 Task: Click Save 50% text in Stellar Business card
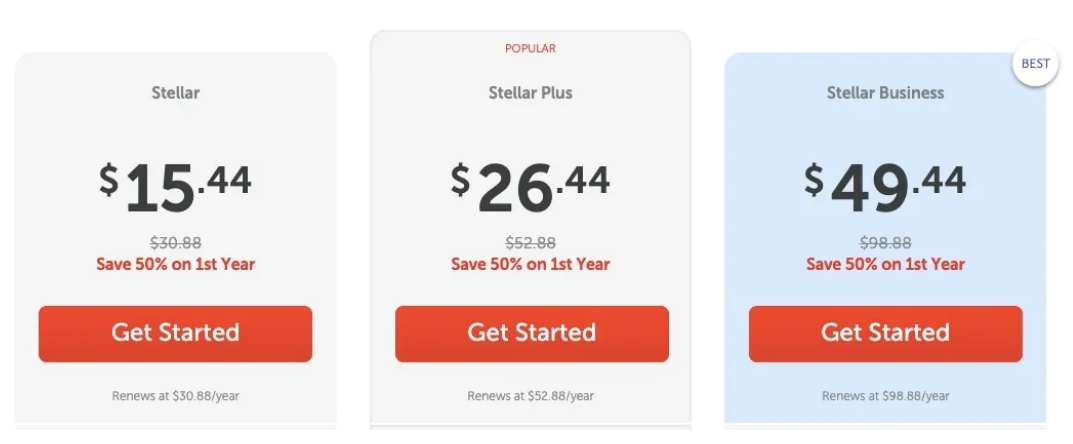[x=885, y=265]
